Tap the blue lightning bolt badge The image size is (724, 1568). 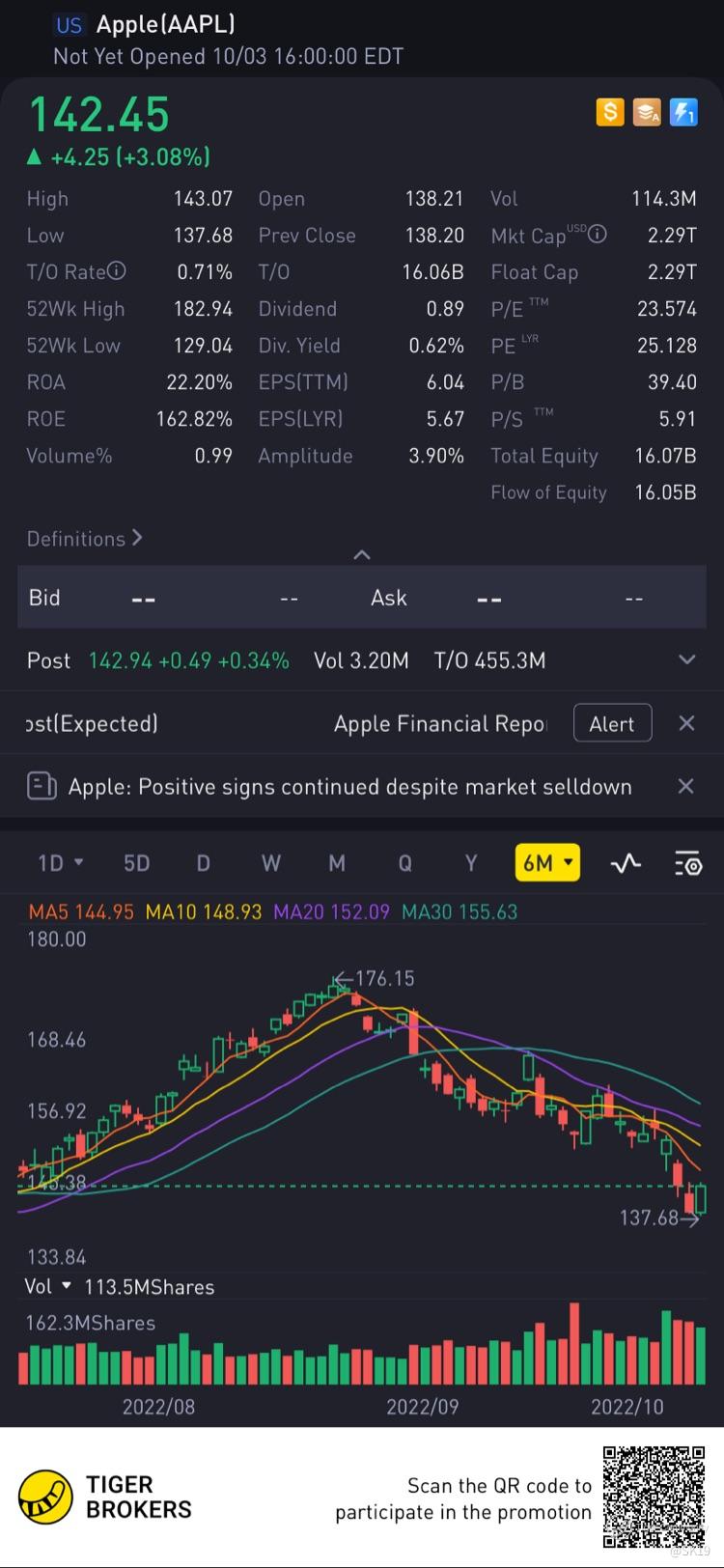pyautogui.click(x=683, y=113)
